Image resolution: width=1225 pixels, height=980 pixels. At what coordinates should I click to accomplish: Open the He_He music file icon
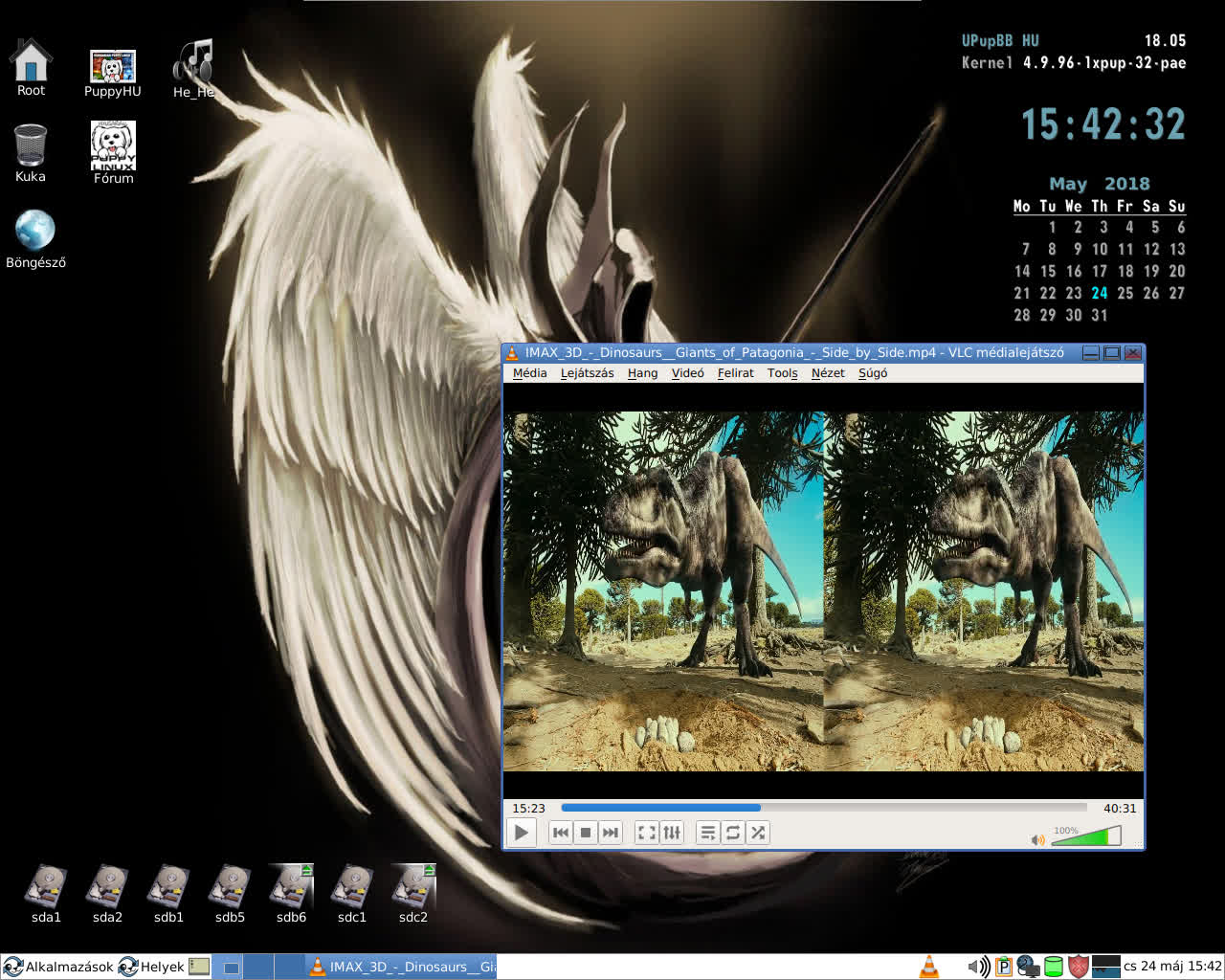pyautogui.click(x=193, y=69)
